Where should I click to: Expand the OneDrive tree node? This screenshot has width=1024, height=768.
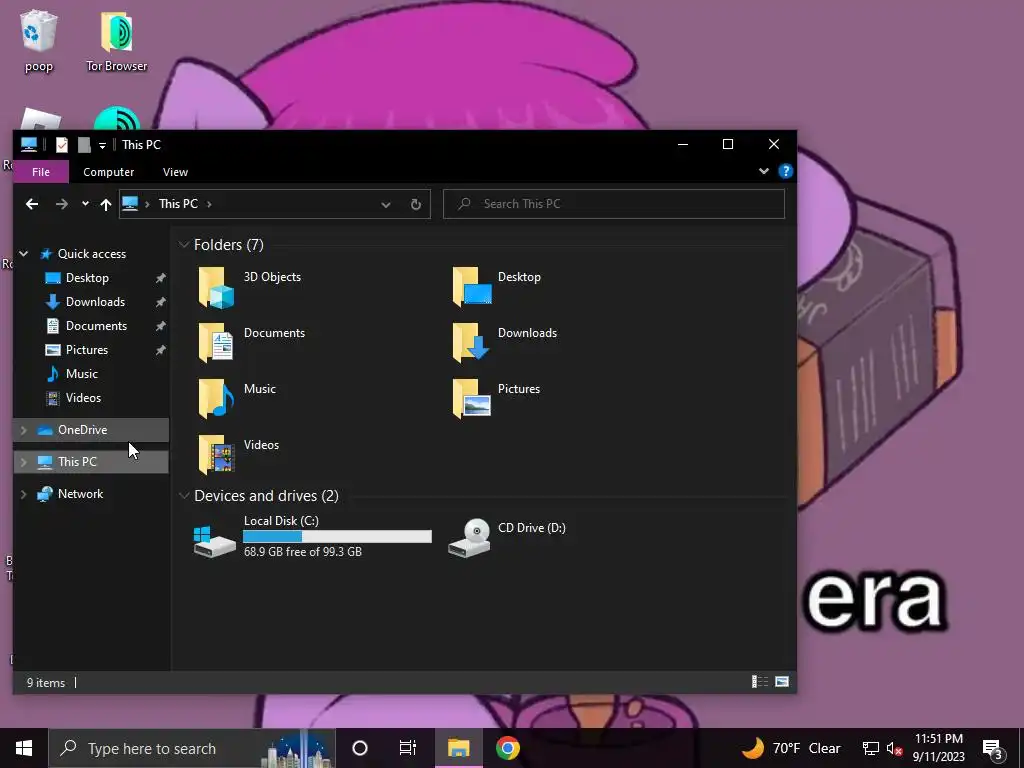click(24, 430)
